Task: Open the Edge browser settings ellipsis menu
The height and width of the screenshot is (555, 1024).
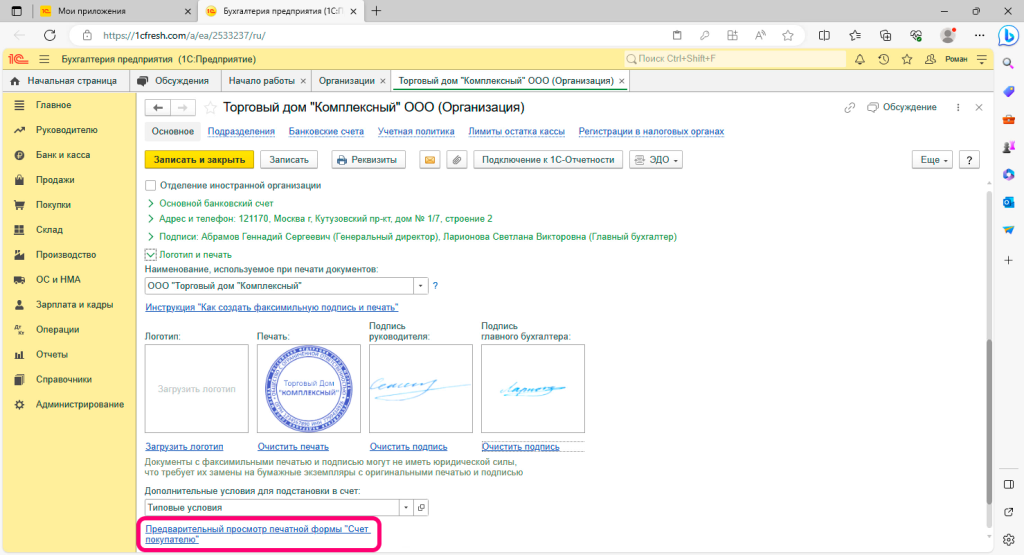Action: [x=979, y=35]
